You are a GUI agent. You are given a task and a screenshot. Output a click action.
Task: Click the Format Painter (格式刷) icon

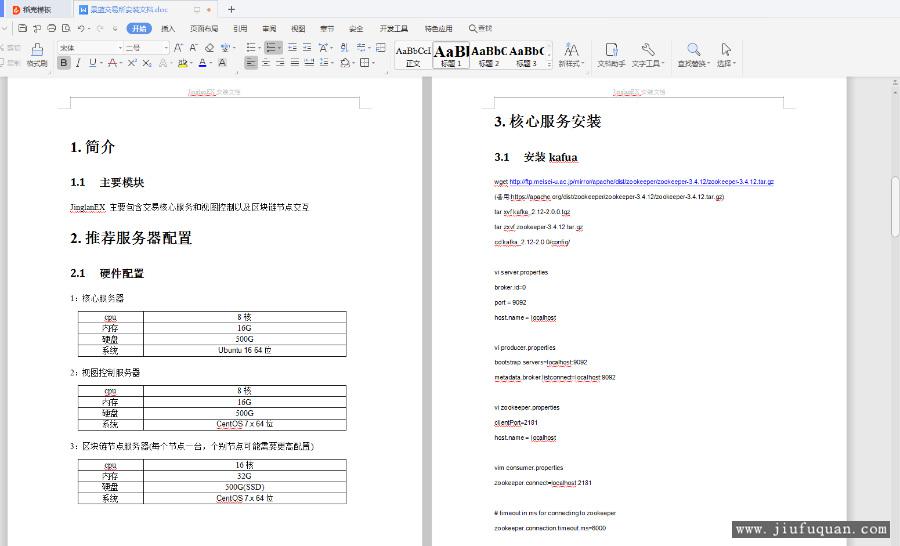(x=37, y=55)
